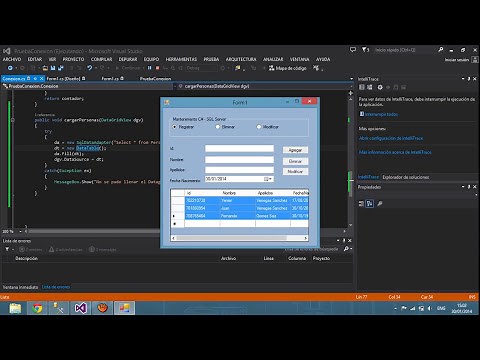
Task: Open the document tab list dropdown arrow
Action: click(x=351, y=79)
